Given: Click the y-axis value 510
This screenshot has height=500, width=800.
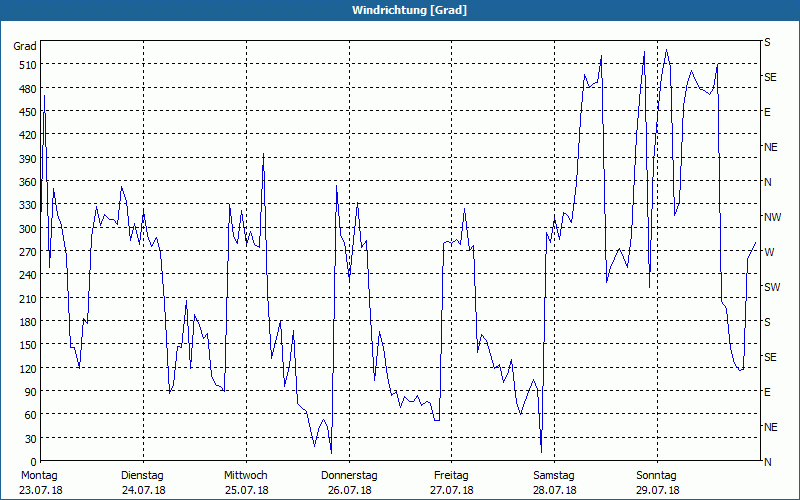Looking at the screenshot, I should click(x=28, y=65).
